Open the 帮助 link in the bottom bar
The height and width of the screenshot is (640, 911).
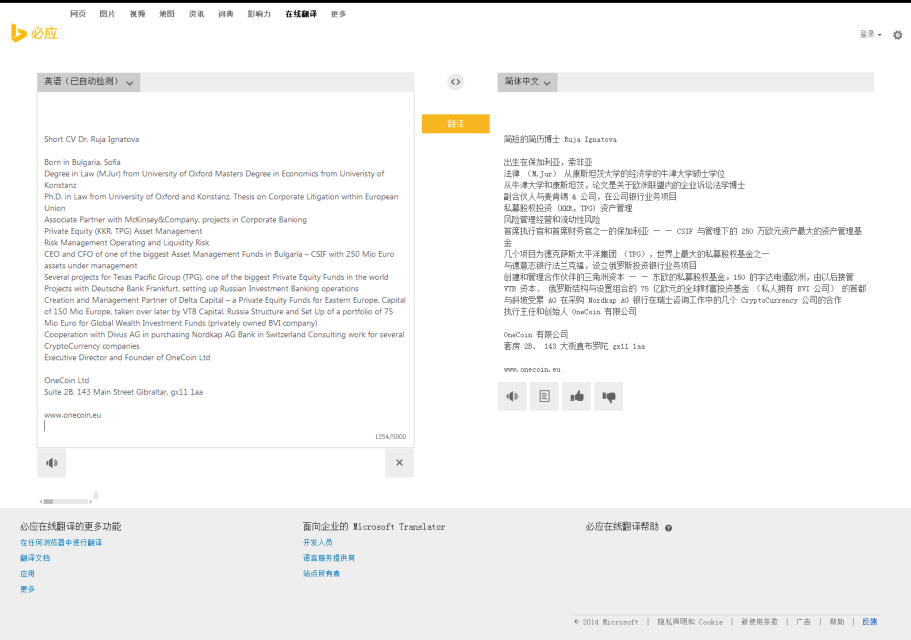pyautogui.click(x=837, y=622)
